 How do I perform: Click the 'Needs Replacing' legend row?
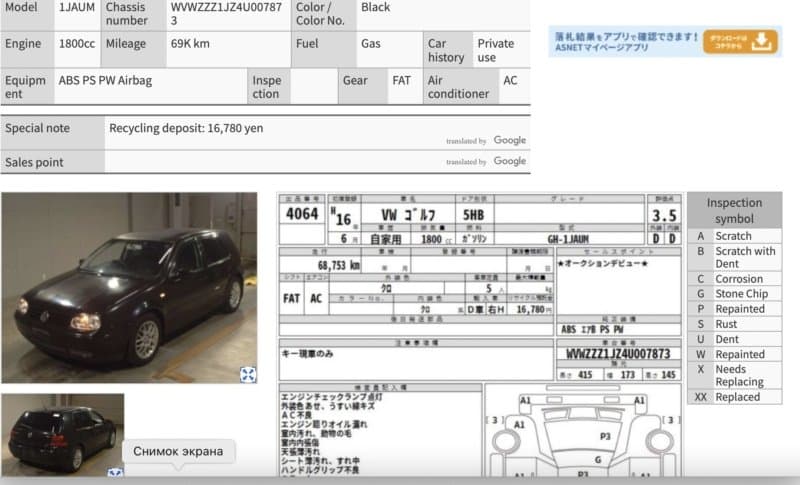click(734, 375)
